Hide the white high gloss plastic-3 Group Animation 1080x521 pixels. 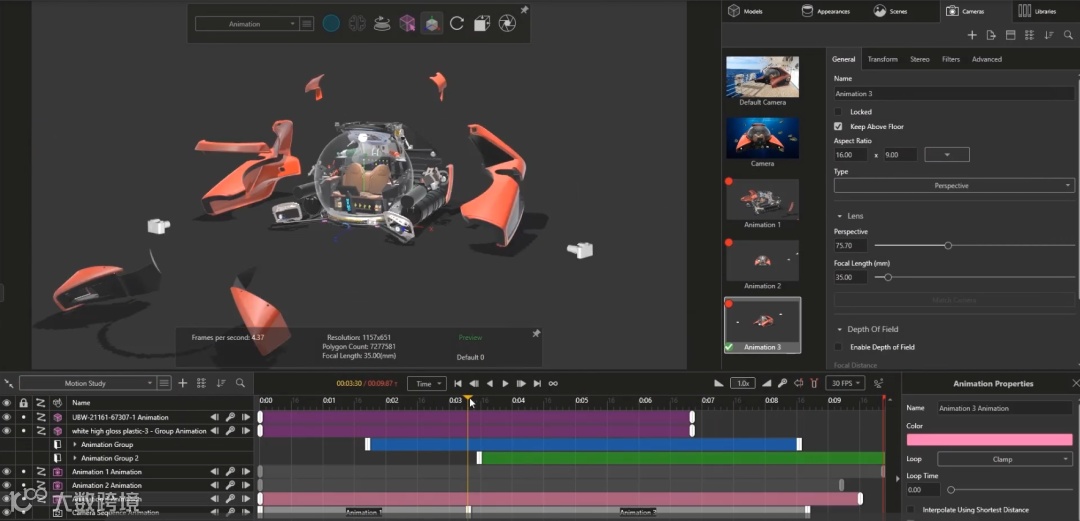7,431
